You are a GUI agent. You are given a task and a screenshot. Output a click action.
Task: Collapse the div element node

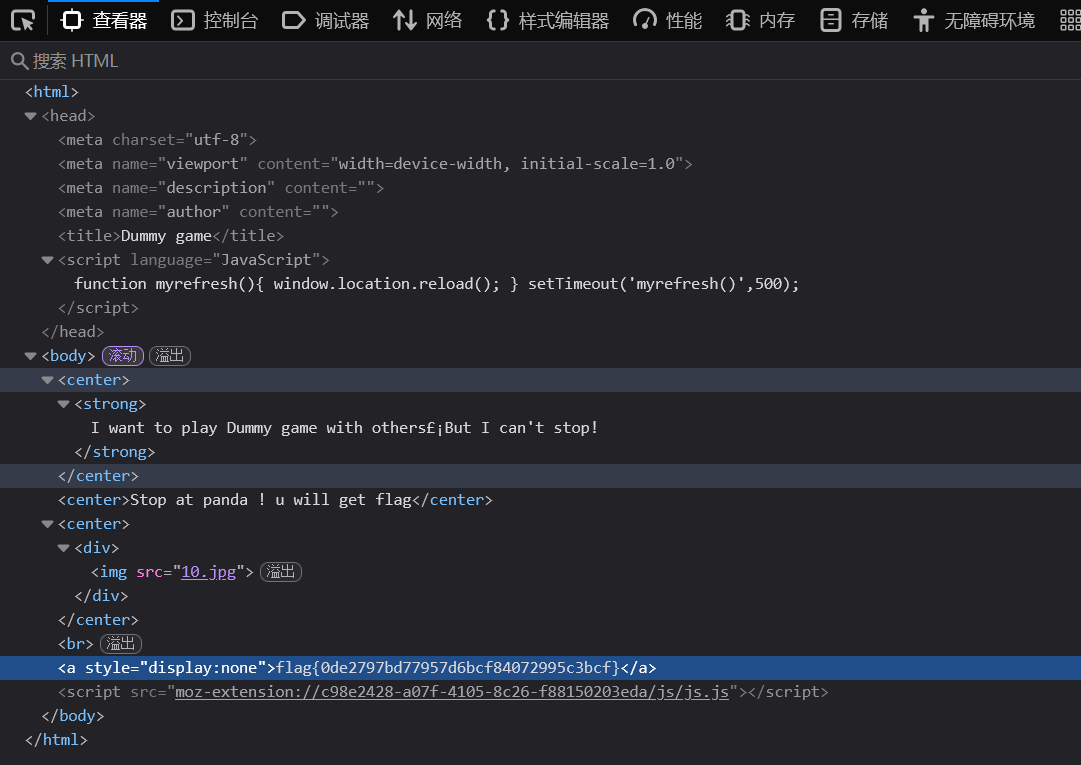[x=63, y=548]
